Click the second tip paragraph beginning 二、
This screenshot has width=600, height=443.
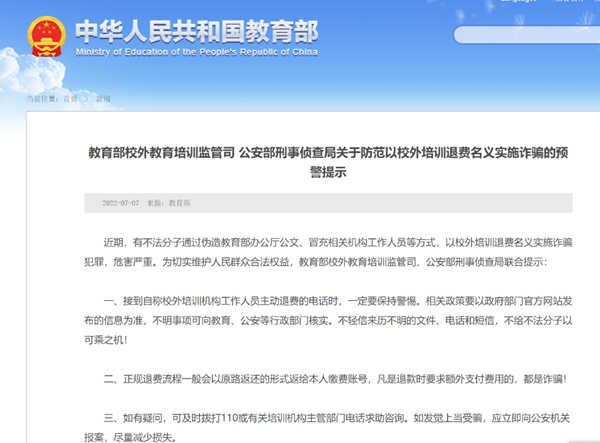click(329, 378)
